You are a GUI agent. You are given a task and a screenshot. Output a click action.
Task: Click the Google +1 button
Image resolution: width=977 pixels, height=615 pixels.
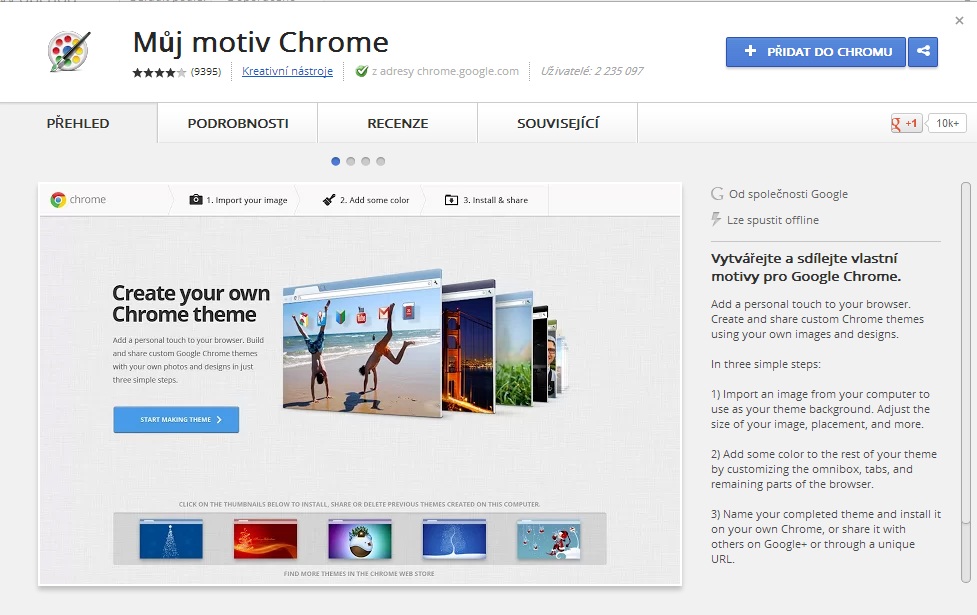(x=906, y=123)
